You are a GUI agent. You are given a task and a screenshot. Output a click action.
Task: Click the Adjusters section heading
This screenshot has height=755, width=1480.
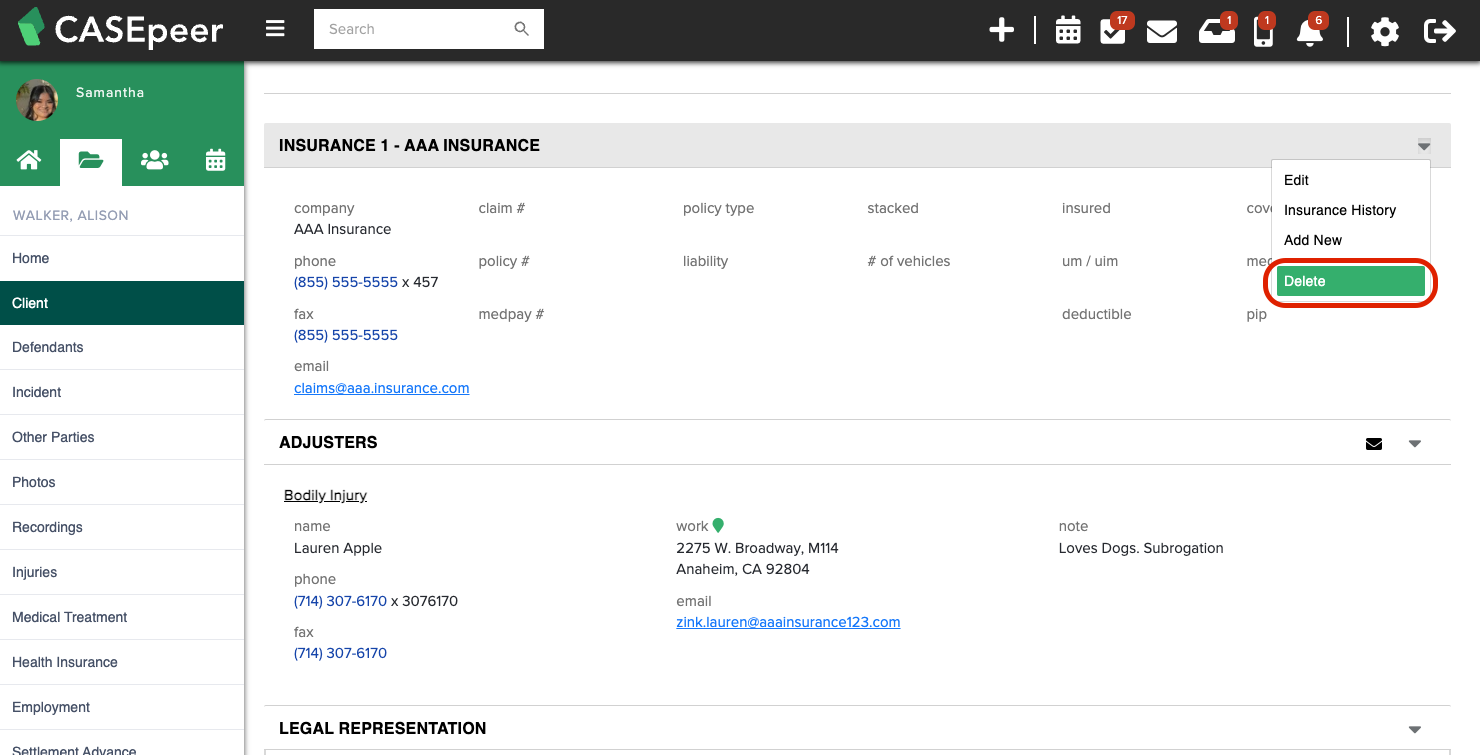pos(328,442)
